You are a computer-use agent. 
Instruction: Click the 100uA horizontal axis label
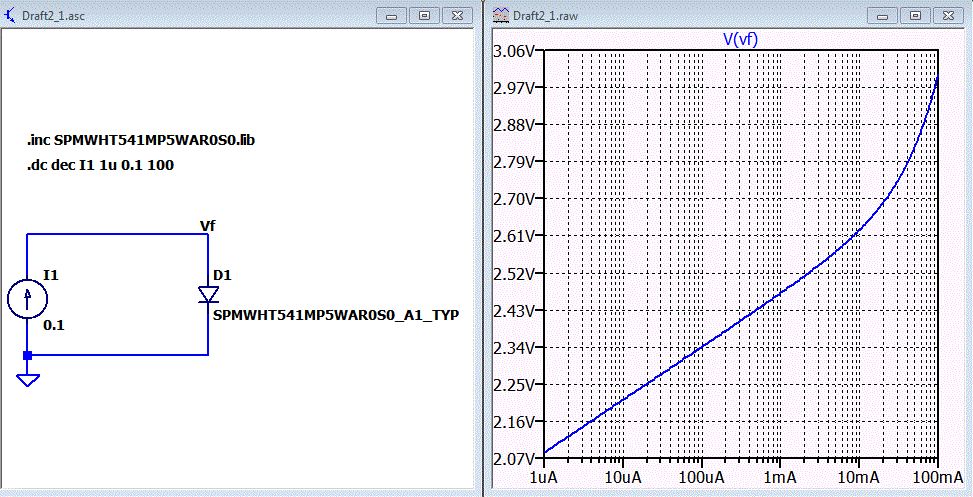pyautogui.click(x=701, y=477)
